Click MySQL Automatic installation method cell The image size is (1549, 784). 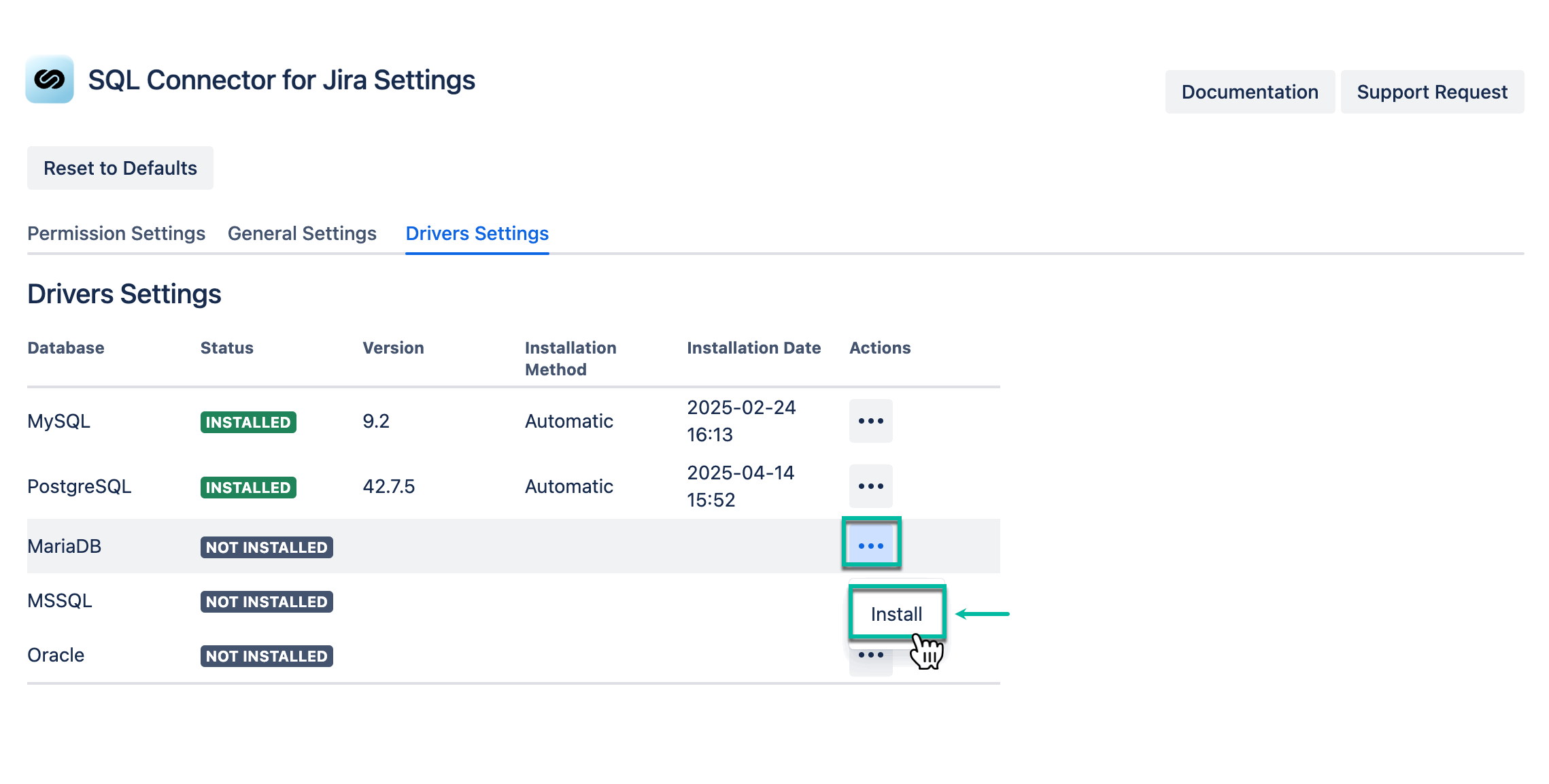[569, 421]
